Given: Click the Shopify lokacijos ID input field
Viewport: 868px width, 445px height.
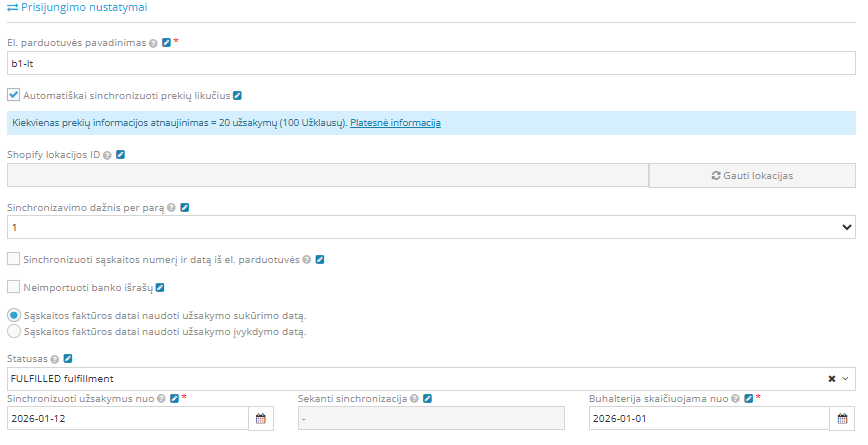Looking at the screenshot, I should click(x=327, y=176).
